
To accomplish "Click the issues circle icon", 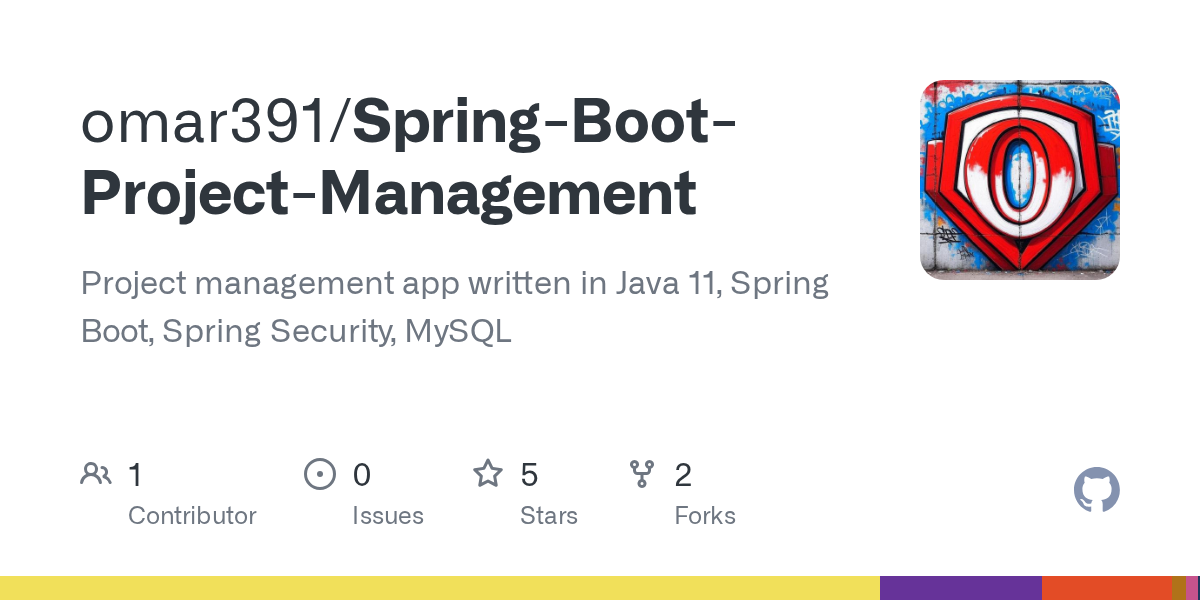I will pyautogui.click(x=320, y=474).
